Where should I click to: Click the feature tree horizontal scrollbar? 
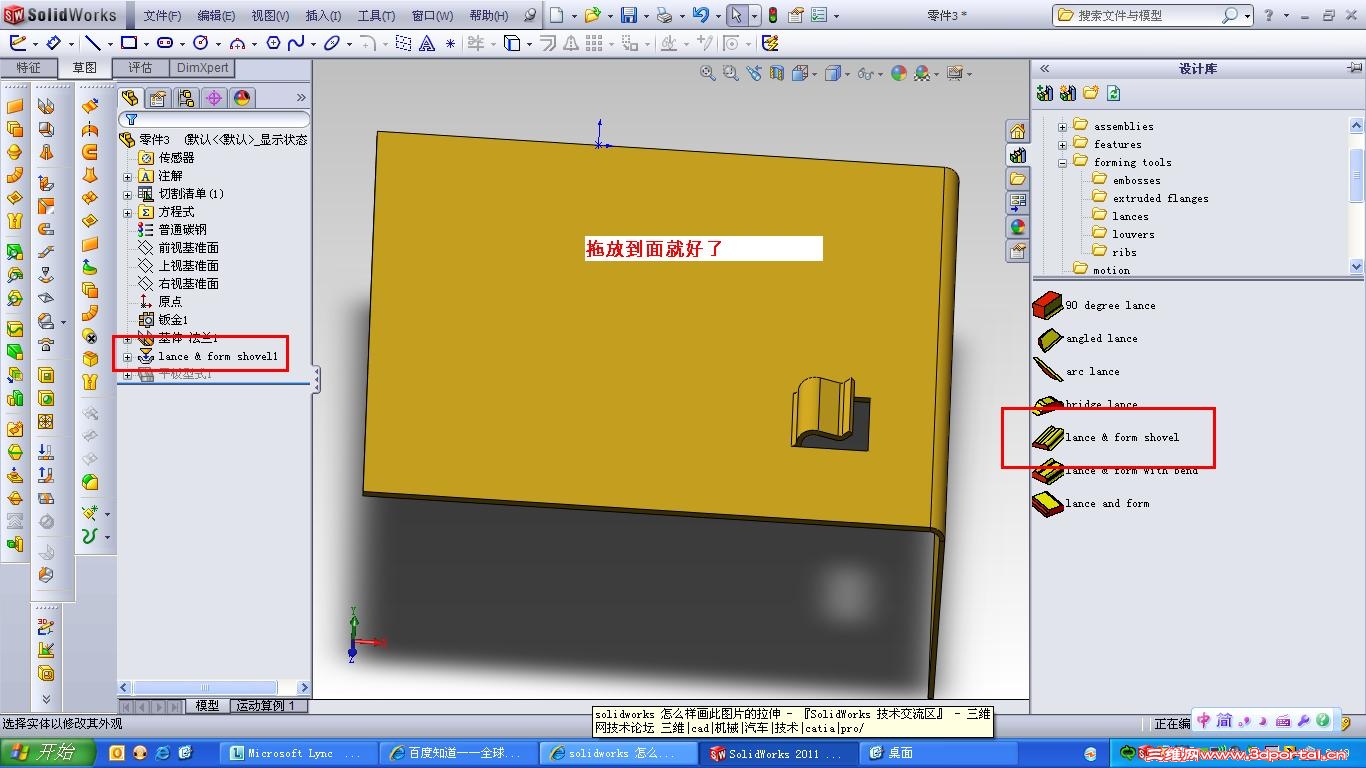[x=214, y=687]
